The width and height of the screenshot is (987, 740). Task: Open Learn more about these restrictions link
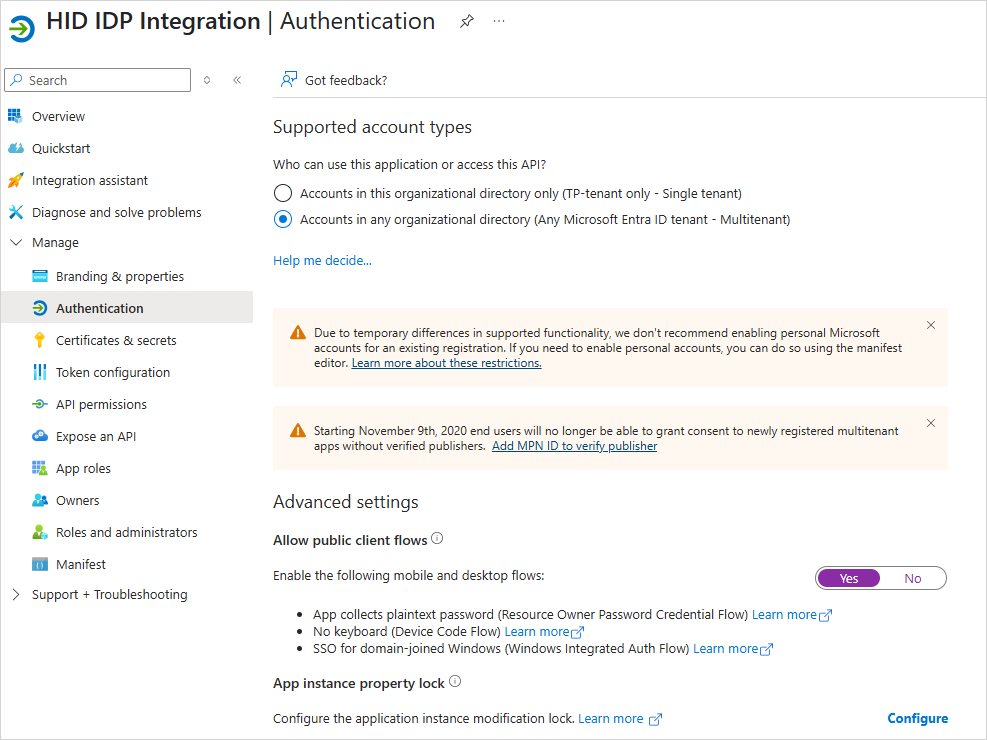[x=446, y=363]
